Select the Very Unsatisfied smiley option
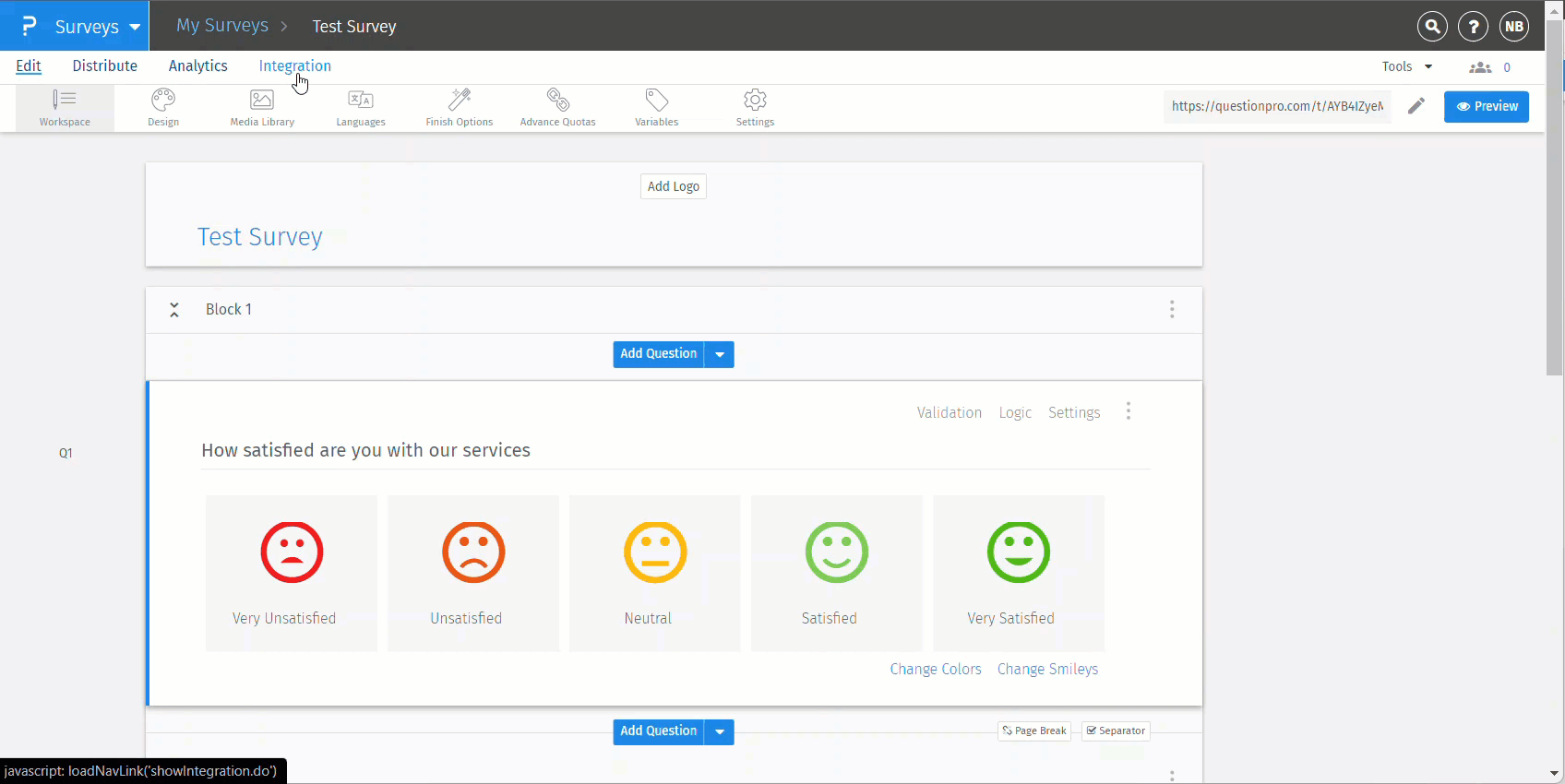The width and height of the screenshot is (1565, 784). [x=292, y=572]
